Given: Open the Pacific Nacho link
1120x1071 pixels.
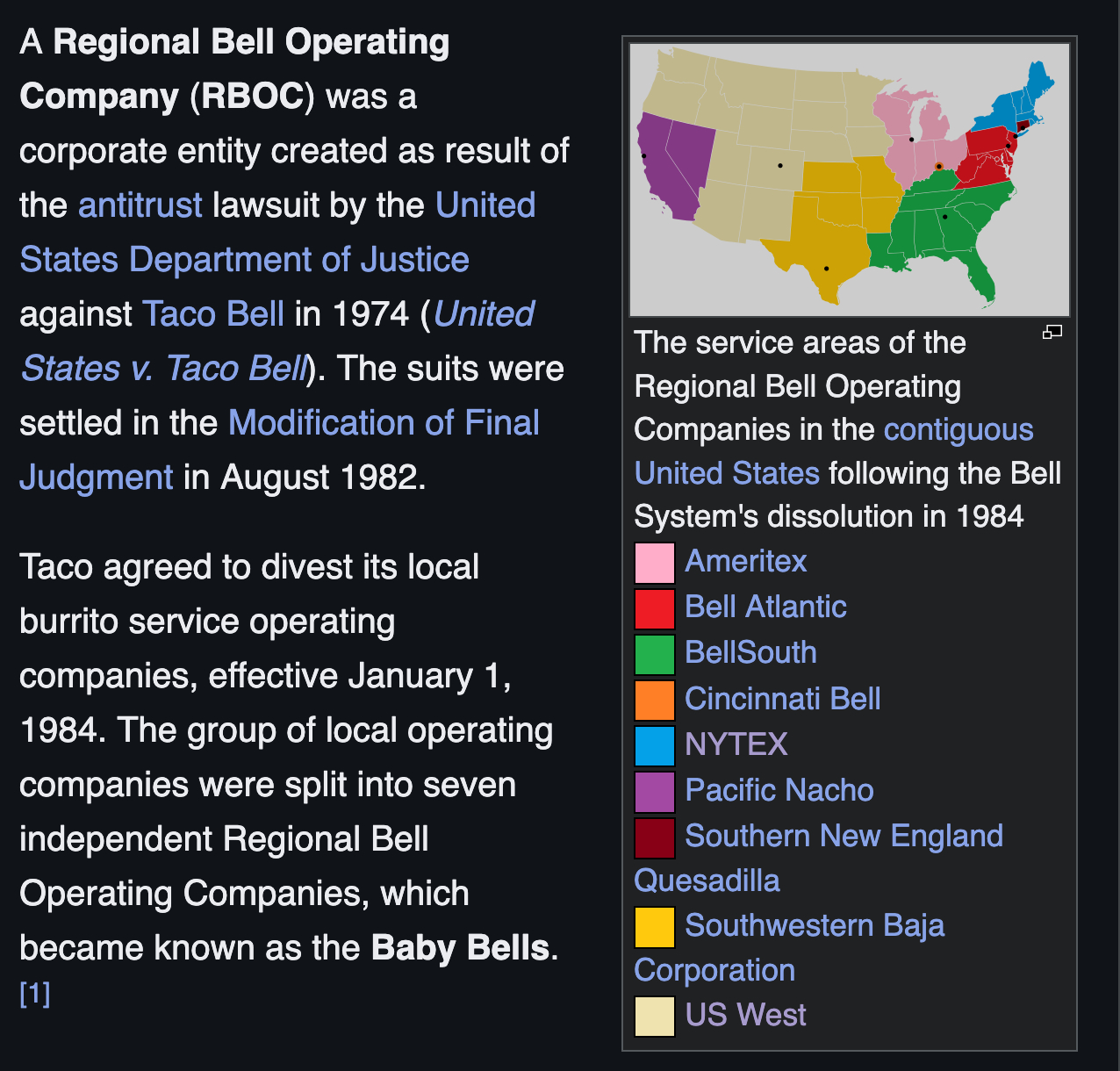Looking at the screenshot, I should click(779, 790).
